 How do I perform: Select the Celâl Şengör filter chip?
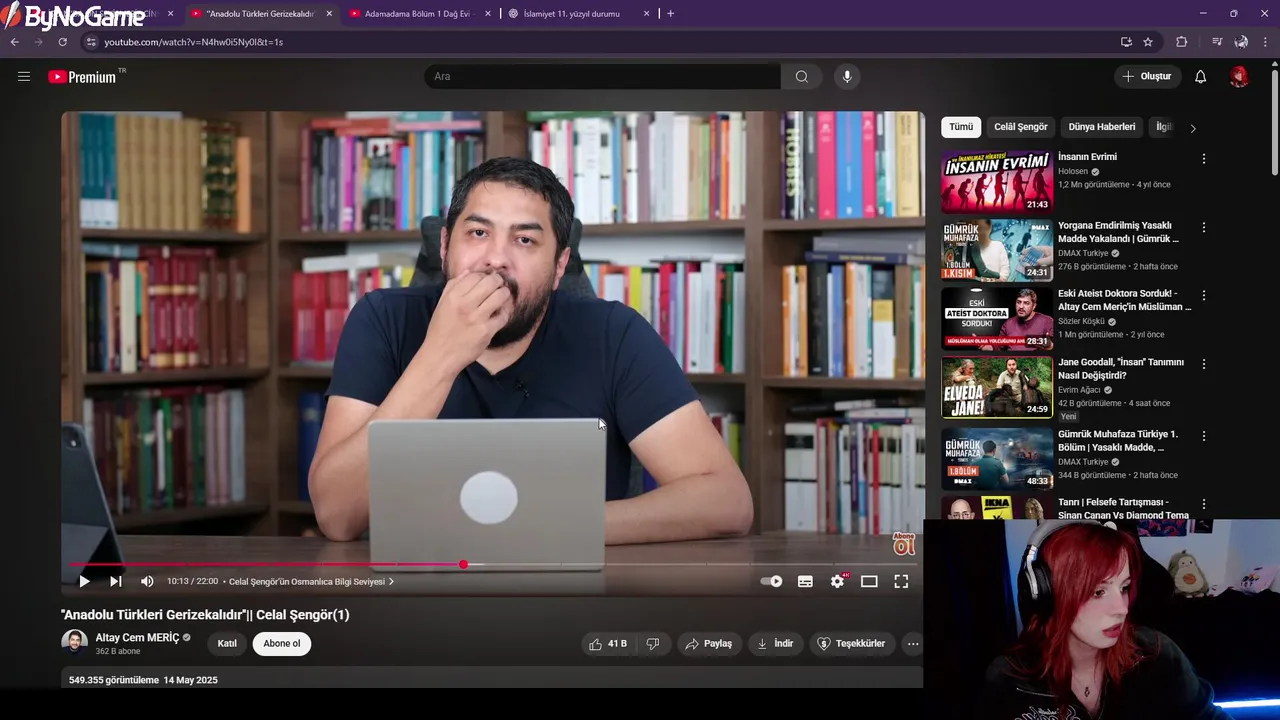click(x=1021, y=127)
